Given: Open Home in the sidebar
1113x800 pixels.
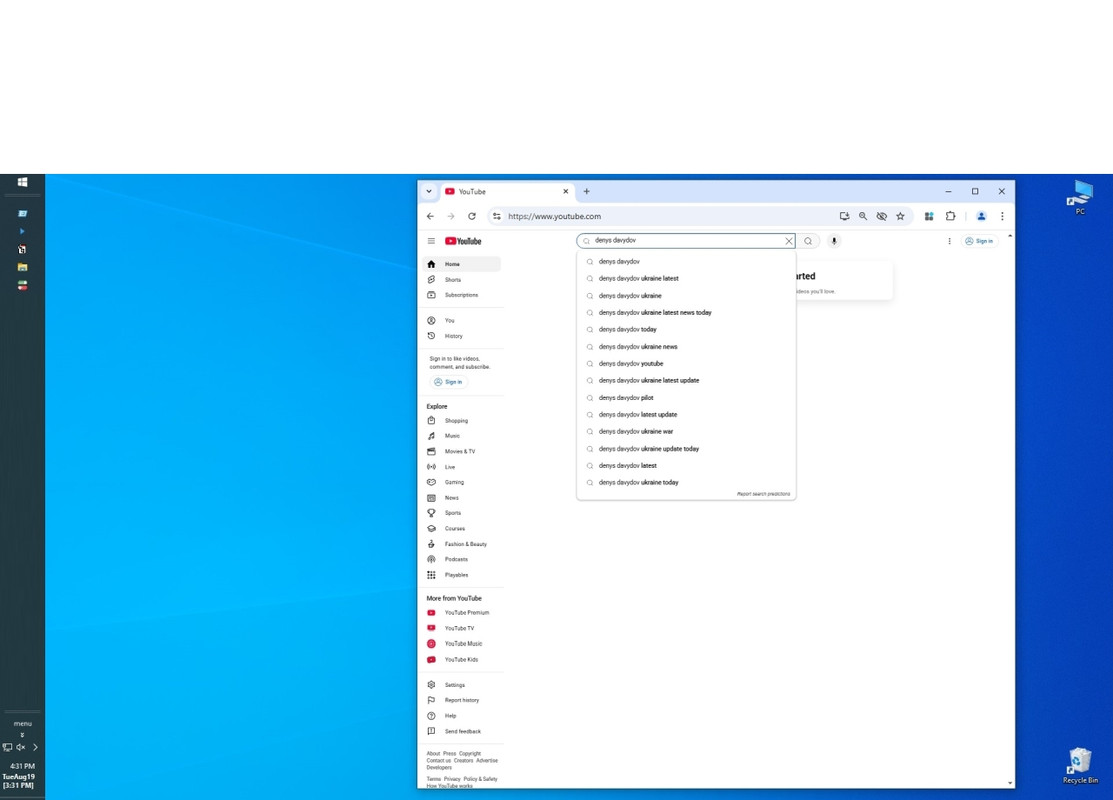Looking at the screenshot, I should (x=462, y=264).
